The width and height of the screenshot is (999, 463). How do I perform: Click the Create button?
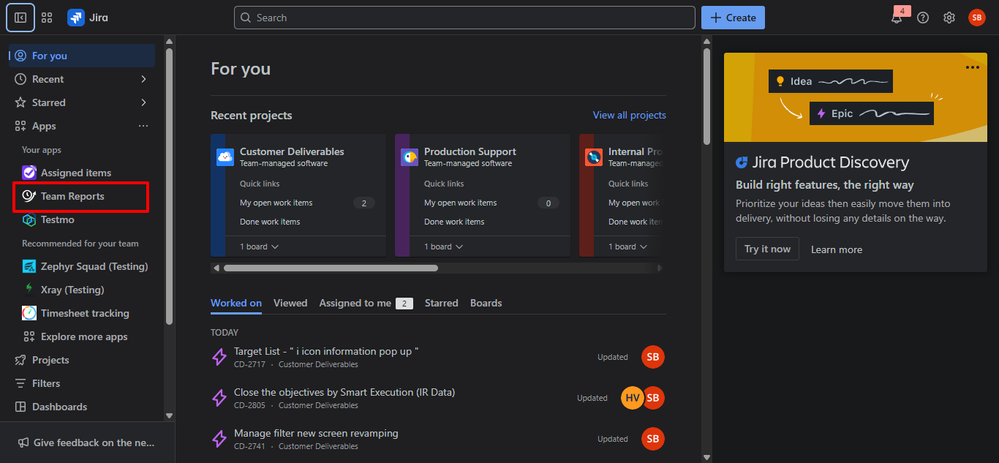point(733,18)
